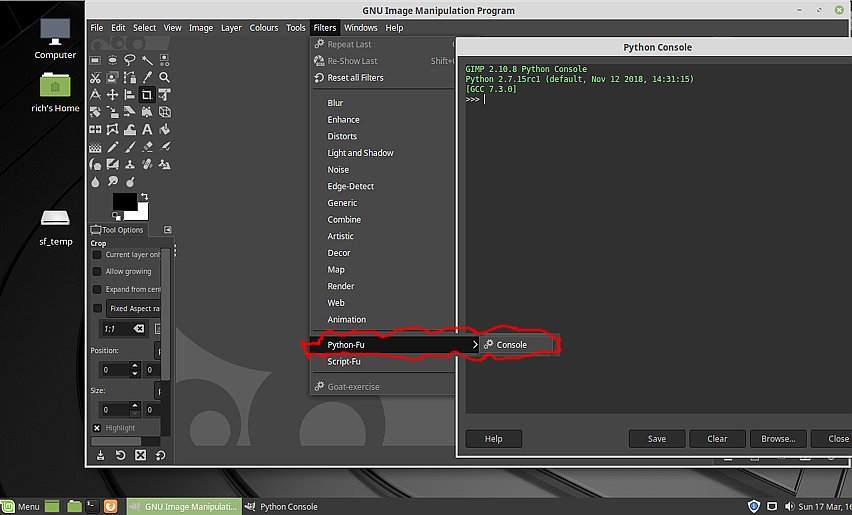852x515 pixels.
Task: Select the Rotate tool
Action: [95, 112]
